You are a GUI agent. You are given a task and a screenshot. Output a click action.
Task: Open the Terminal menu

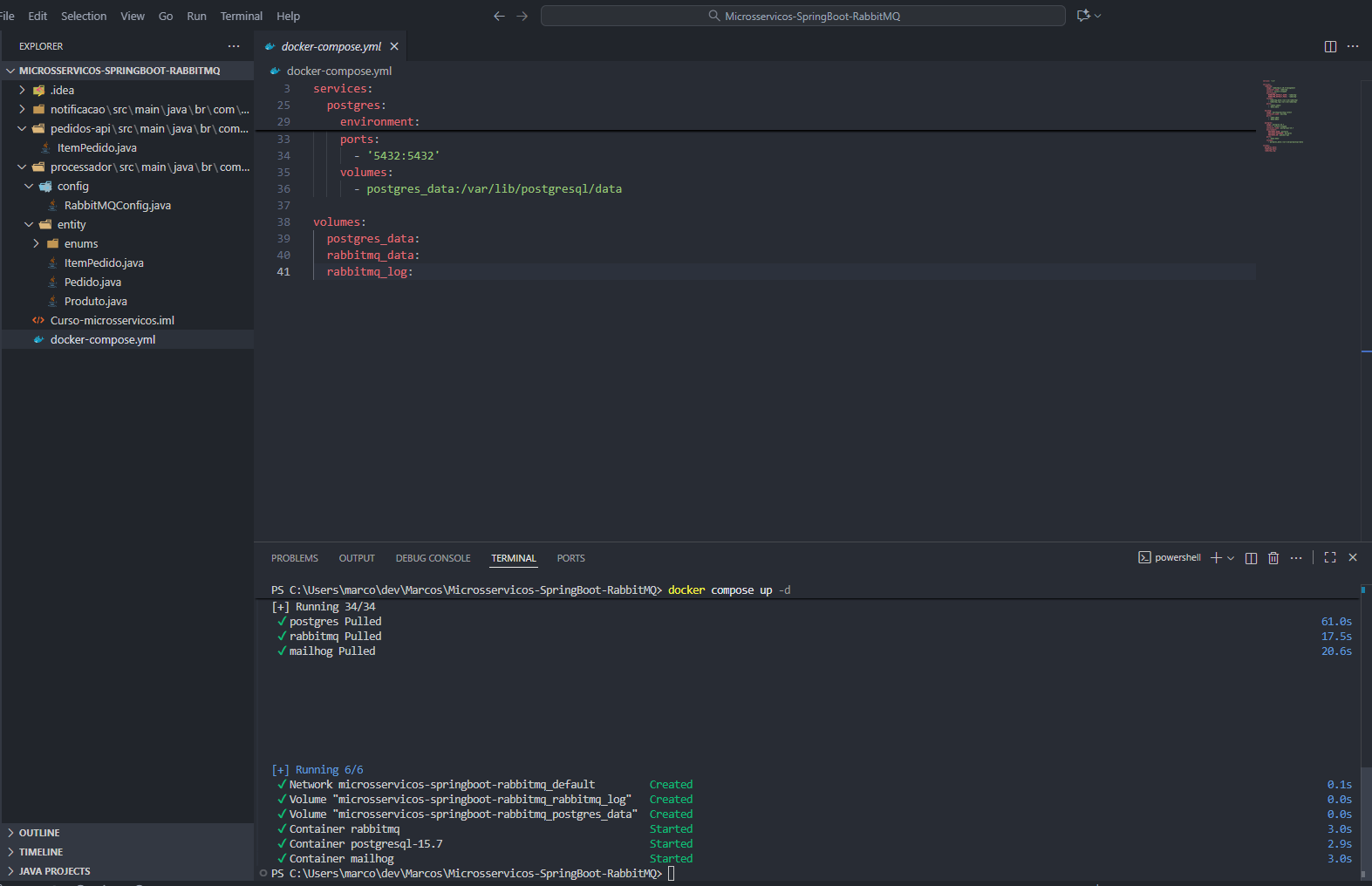241,16
